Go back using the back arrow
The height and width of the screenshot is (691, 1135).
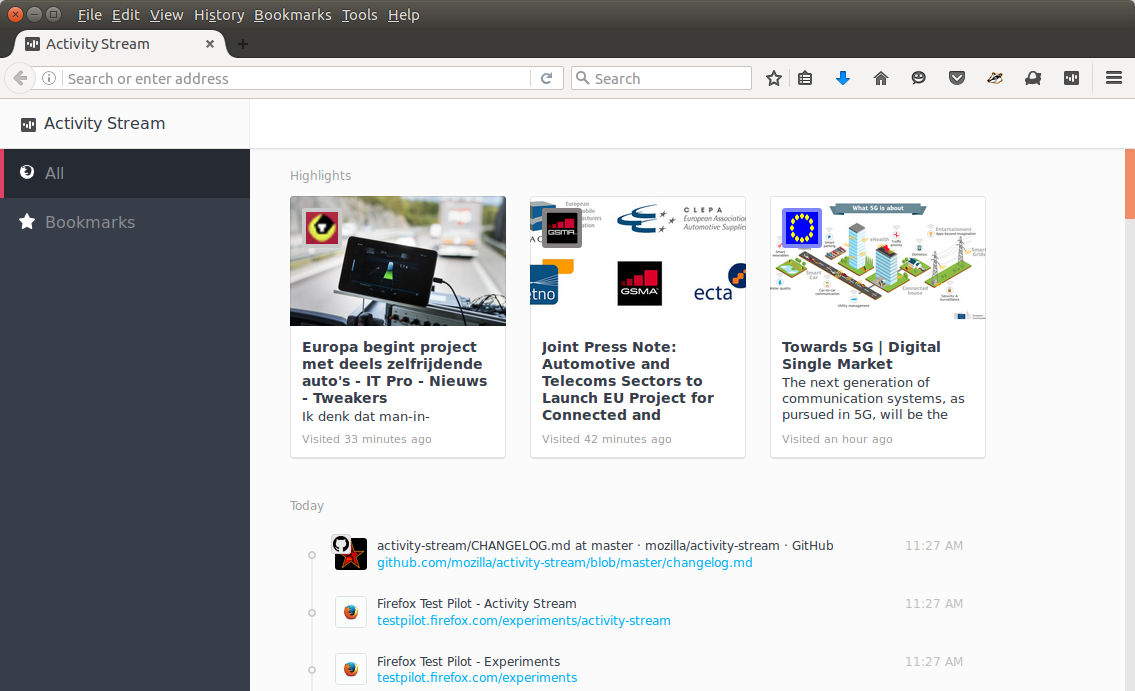click(x=20, y=78)
